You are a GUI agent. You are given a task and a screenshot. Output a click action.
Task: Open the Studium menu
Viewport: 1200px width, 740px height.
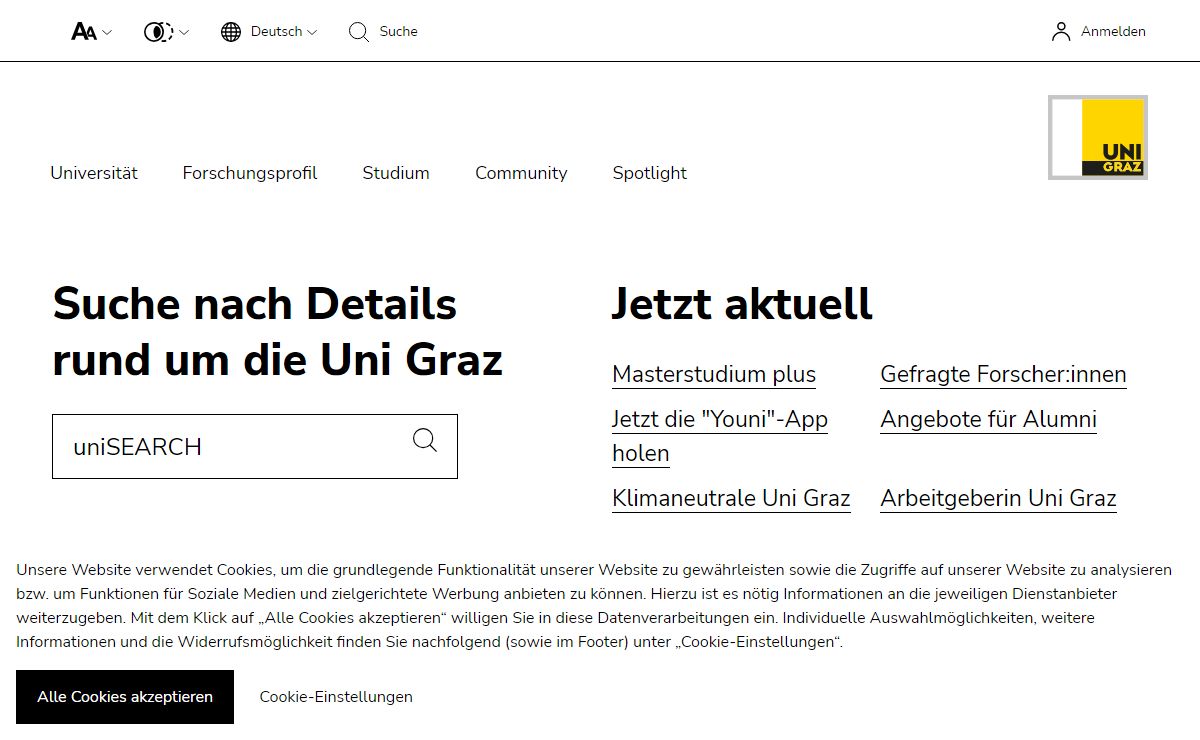(396, 173)
